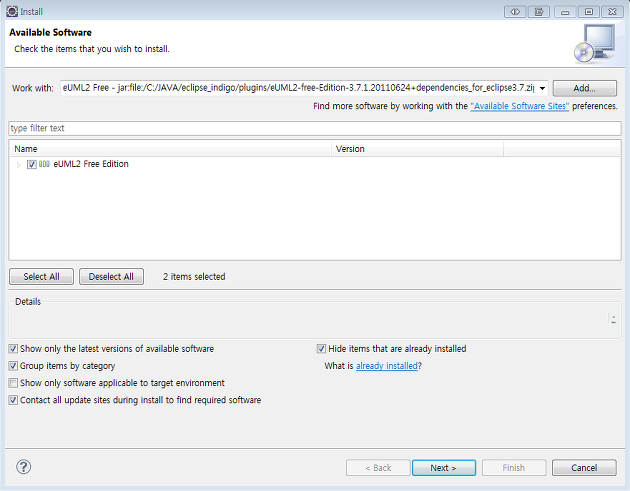Screen dimensions: 630x491
Task: Click the 2 items selected text
Action: coord(194,276)
